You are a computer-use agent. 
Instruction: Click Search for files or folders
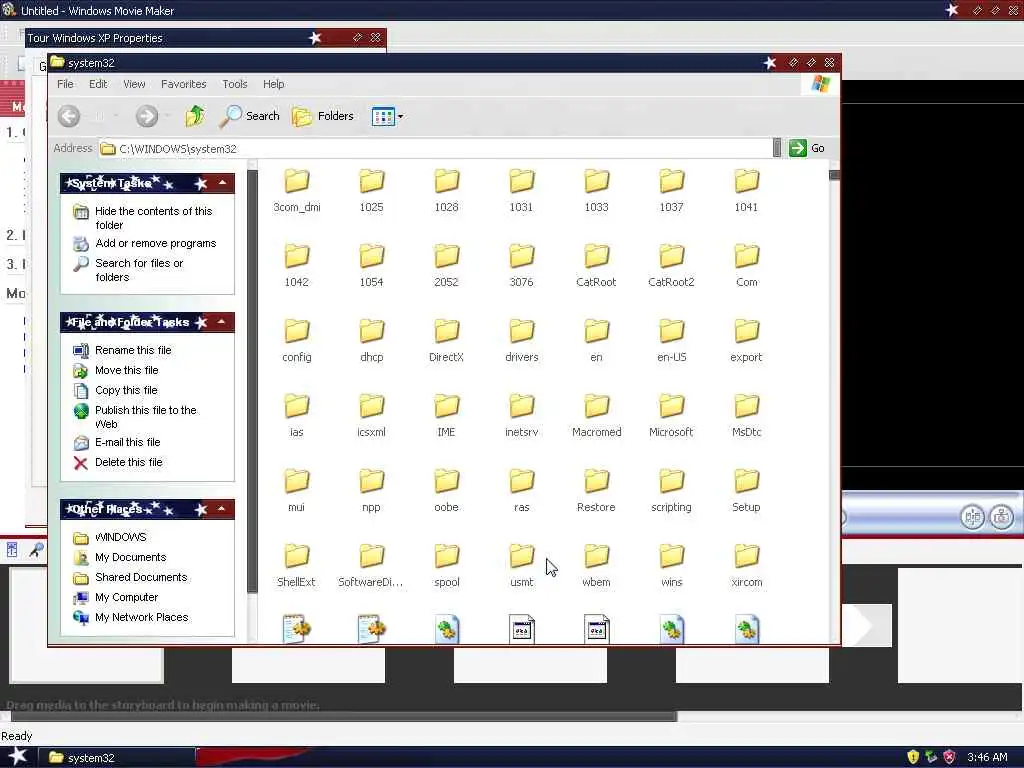point(139,270)
